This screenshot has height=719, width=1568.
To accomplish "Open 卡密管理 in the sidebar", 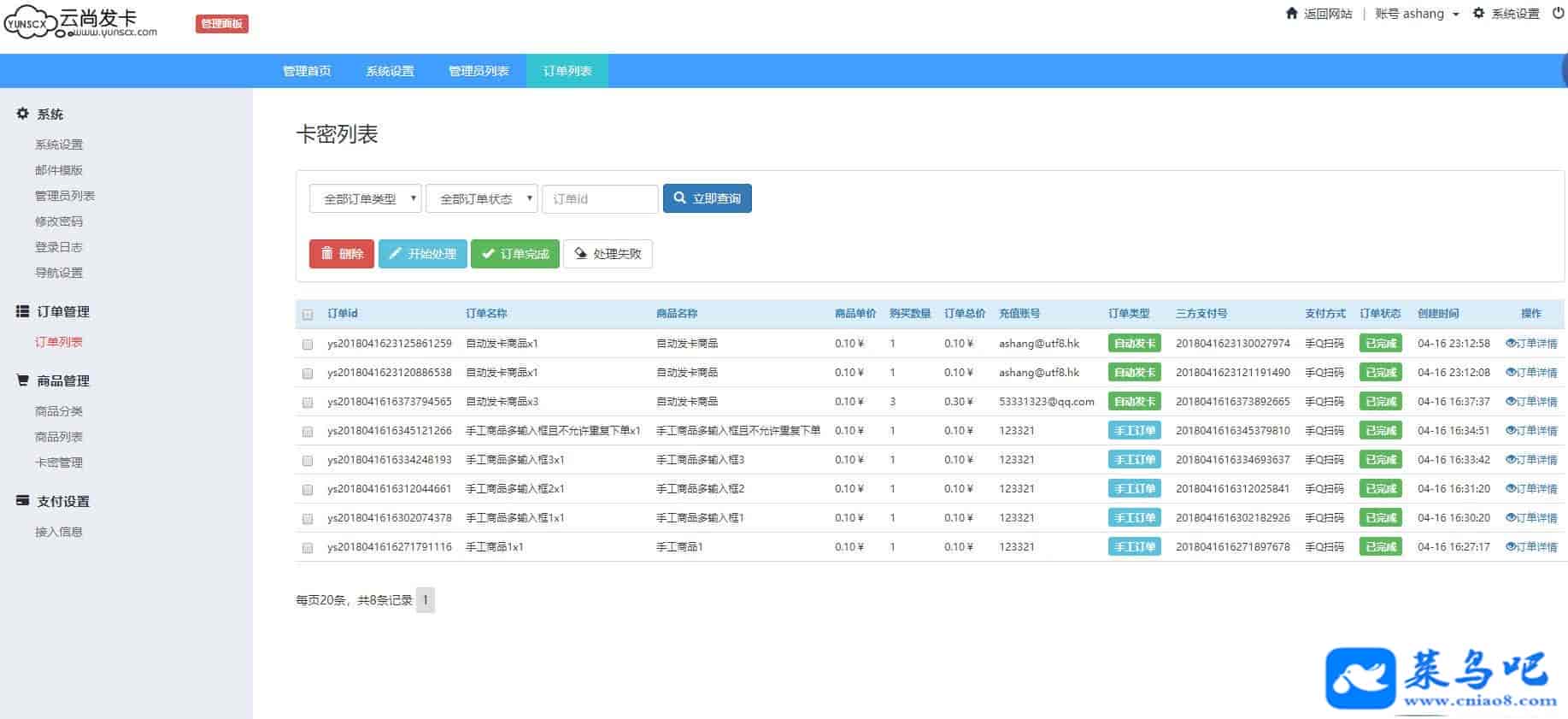I will [59, 463].
